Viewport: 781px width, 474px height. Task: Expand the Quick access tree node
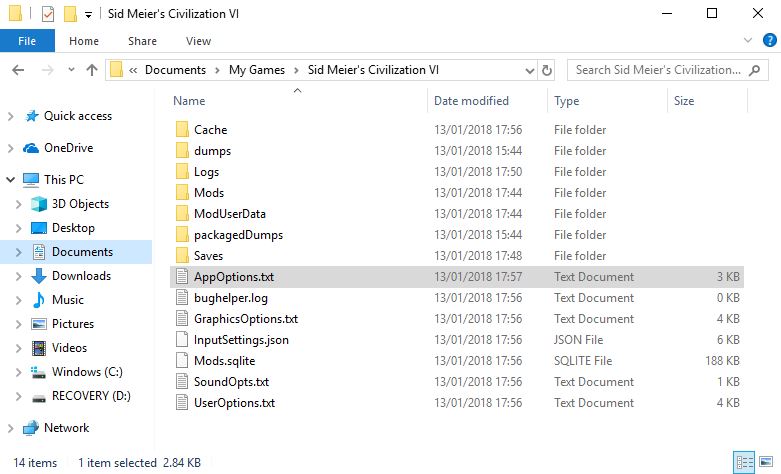tap(10, 116)
